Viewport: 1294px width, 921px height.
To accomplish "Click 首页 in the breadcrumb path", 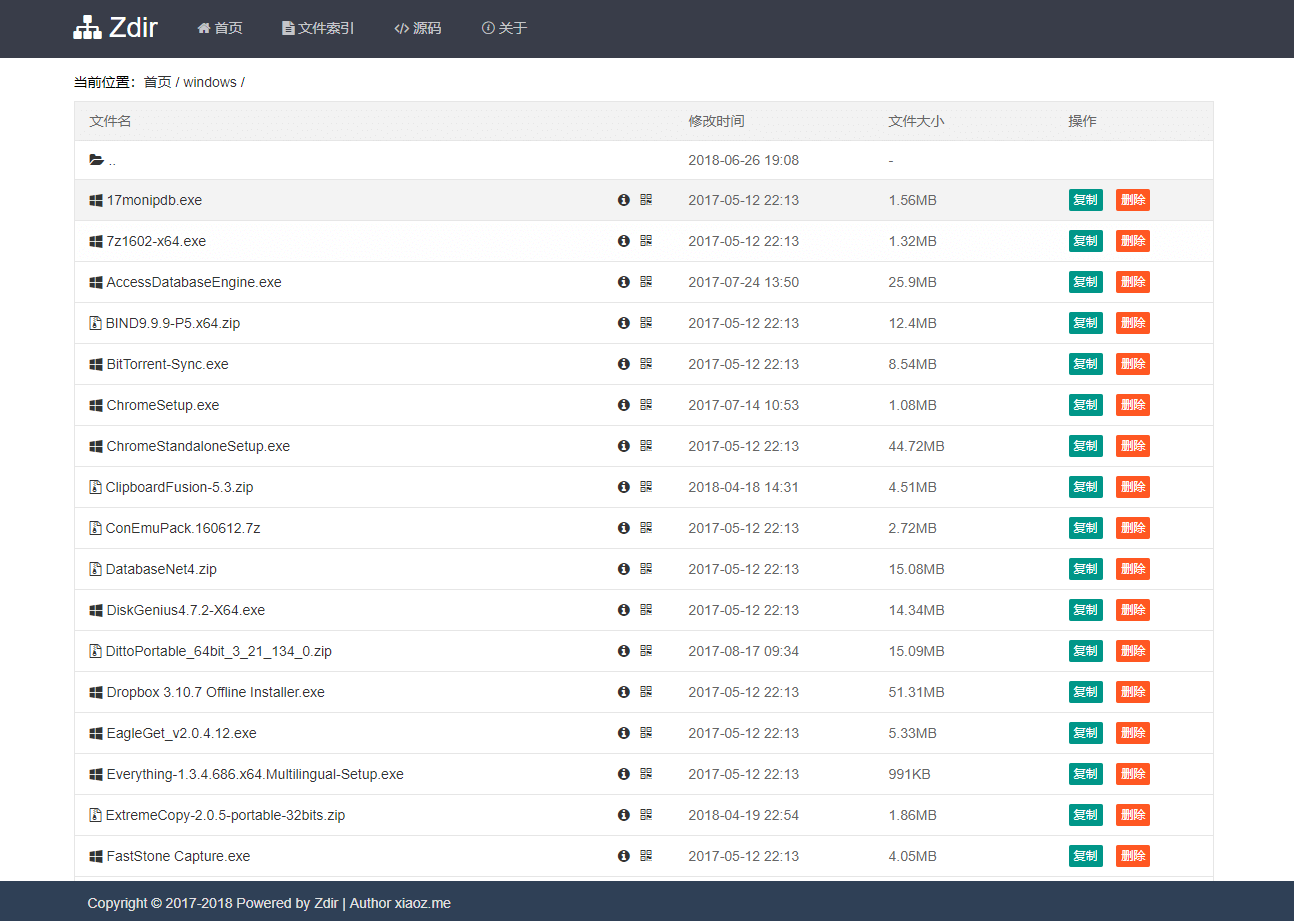I will (x=157, y=82).
